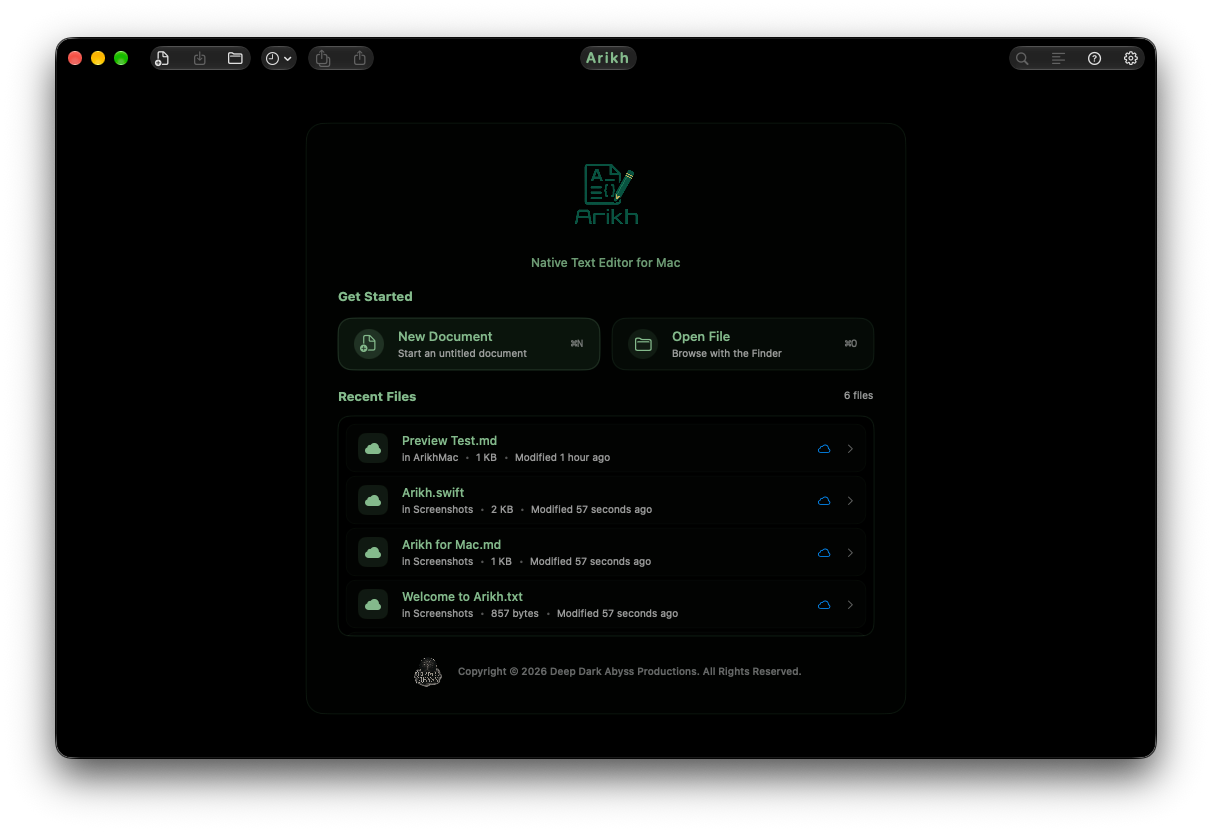1212x832 pixels.
Task: Click the blue iCloud icon on Arikh.swift row
Action: pos(824,501)
